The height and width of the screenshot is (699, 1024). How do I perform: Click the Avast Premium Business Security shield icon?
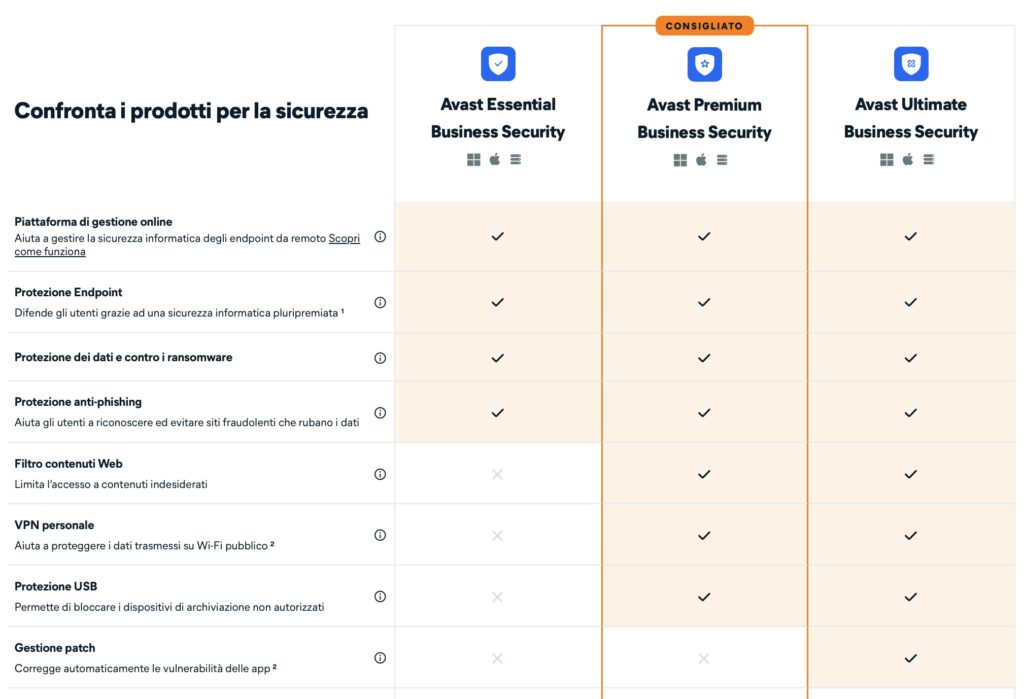704,64
